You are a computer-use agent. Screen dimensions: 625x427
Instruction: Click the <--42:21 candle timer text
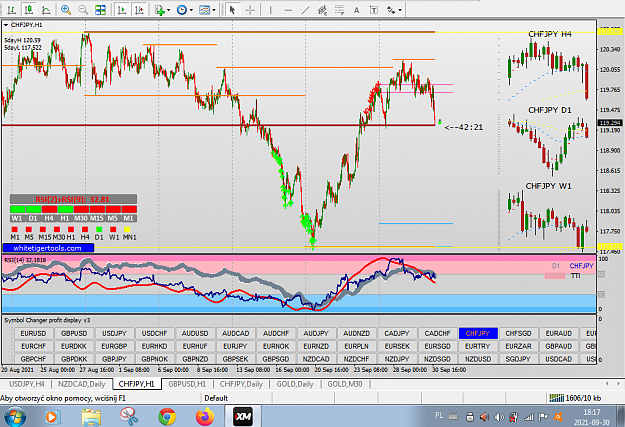tap(464, 127)
